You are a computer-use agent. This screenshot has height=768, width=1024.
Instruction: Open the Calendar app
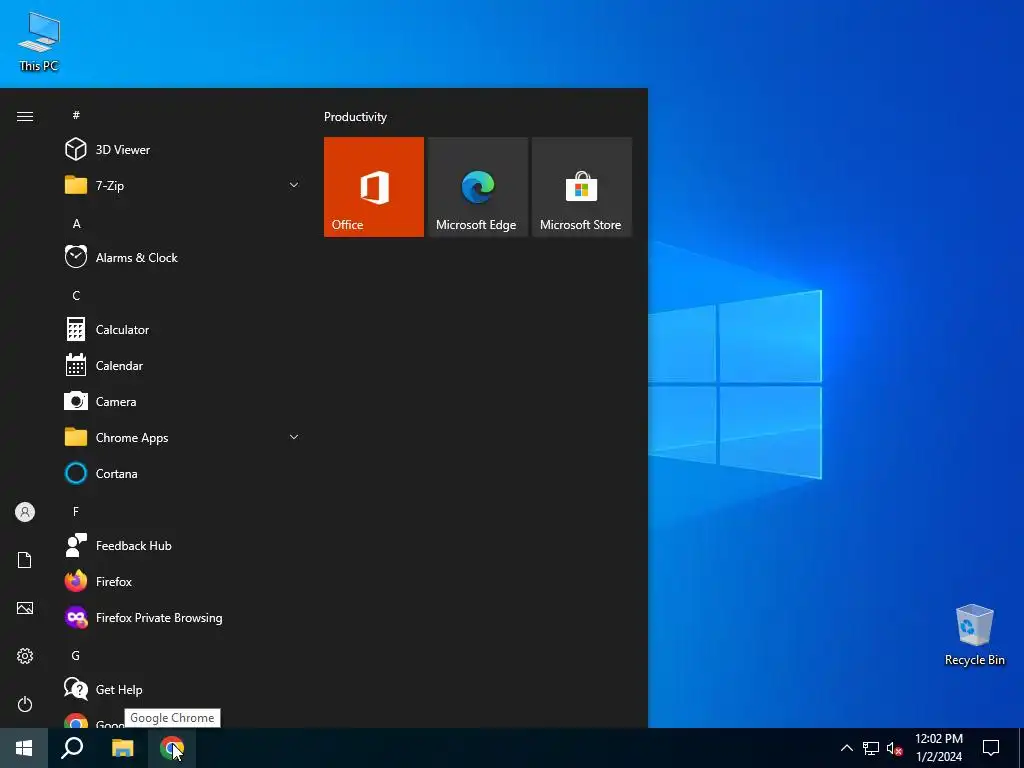183,366
